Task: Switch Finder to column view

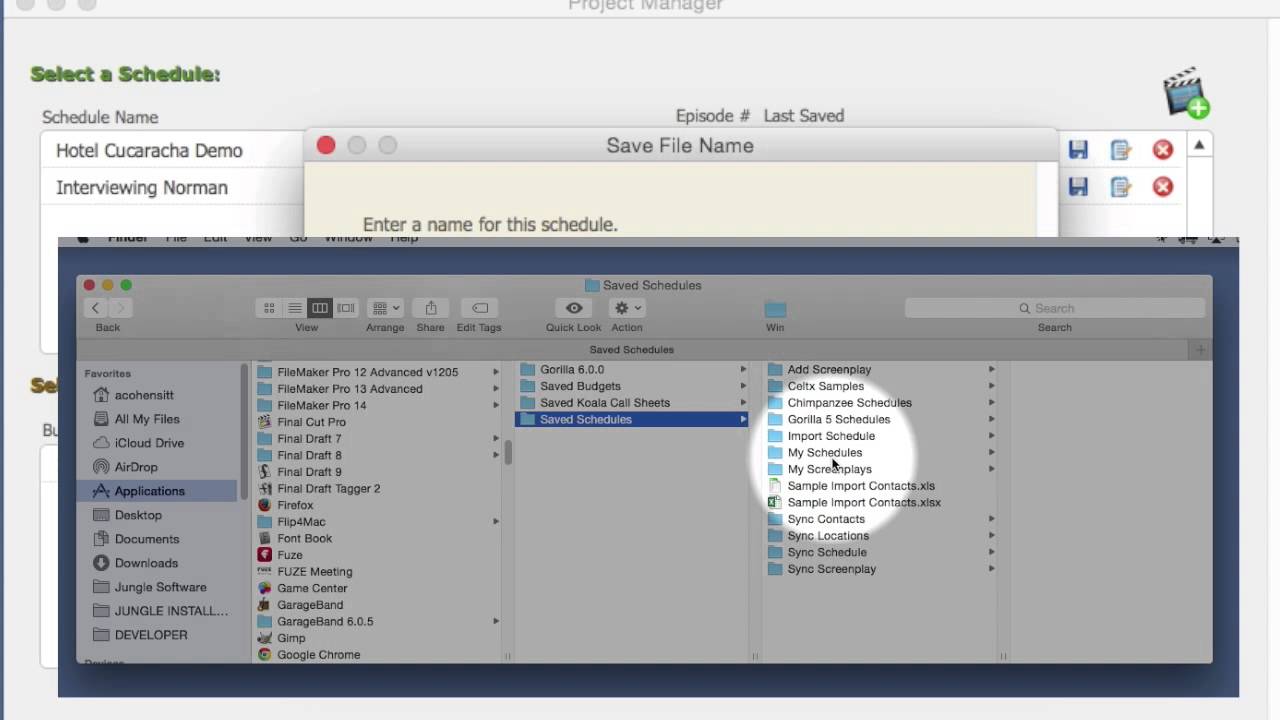Action: pos(320,308)
